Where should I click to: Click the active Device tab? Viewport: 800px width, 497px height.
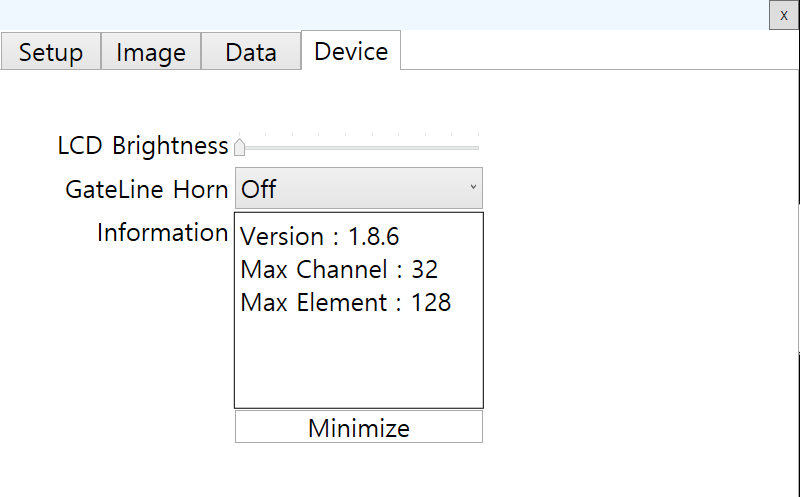[x=351, y=50]
